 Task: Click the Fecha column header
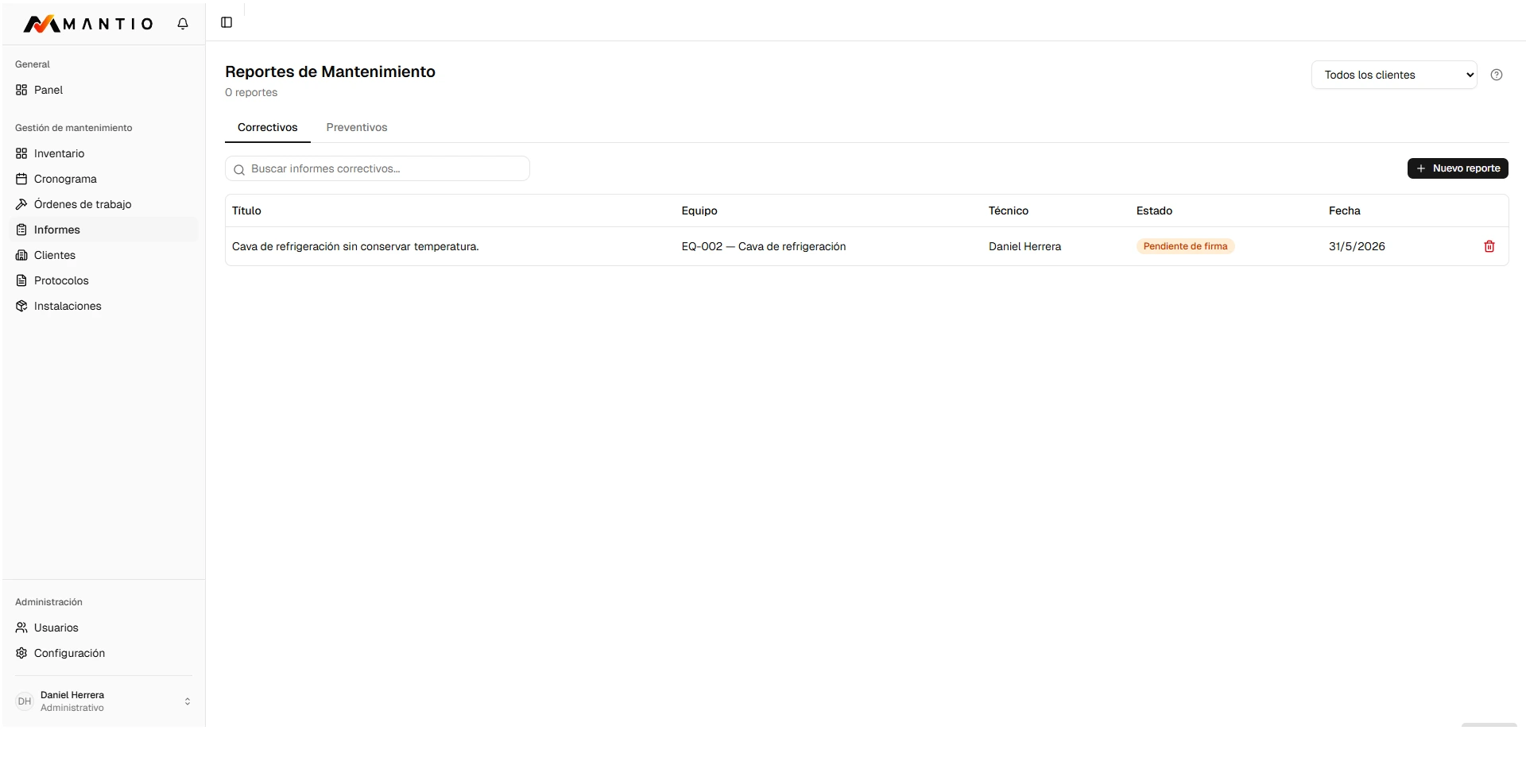[1345, 210]
